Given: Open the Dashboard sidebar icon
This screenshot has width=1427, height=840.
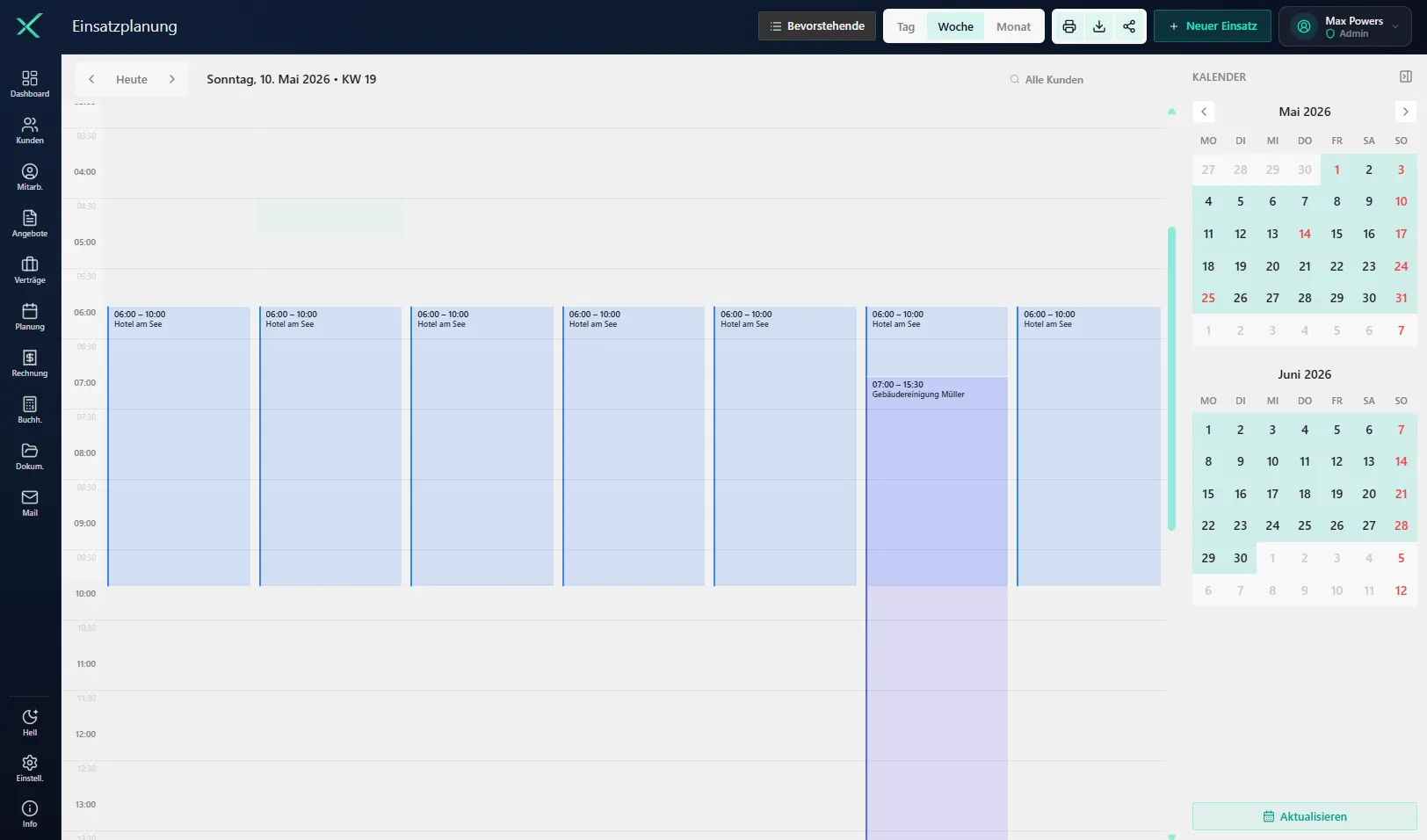Looking at the screenshot, I should tap(30, 83).
